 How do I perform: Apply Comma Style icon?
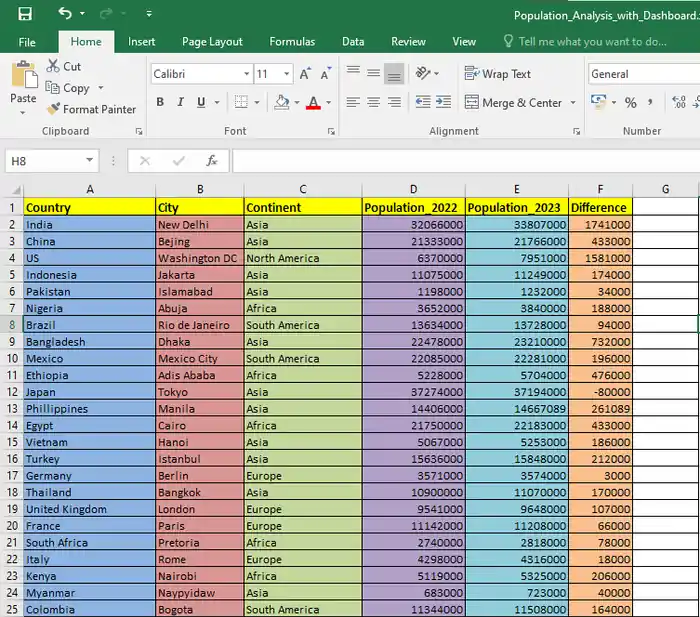[650, 102]
